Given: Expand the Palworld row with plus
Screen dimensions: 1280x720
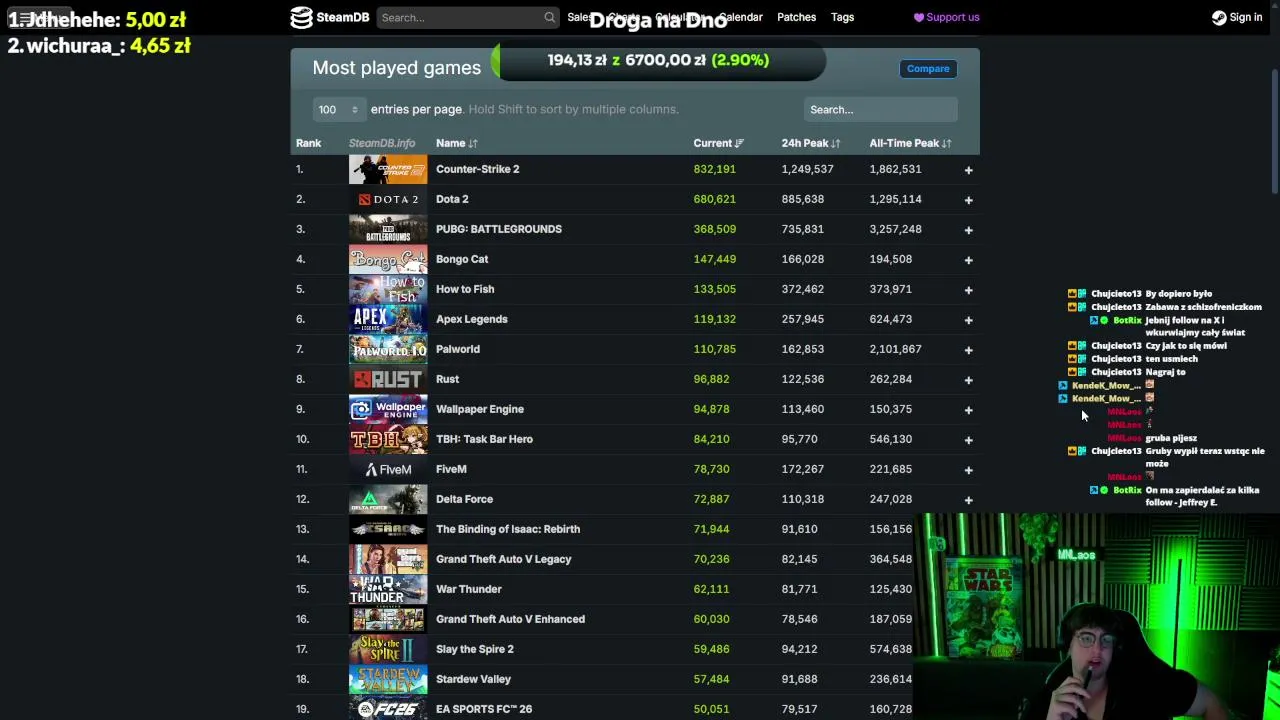Looking at the screenshot, I should point(968,350).
